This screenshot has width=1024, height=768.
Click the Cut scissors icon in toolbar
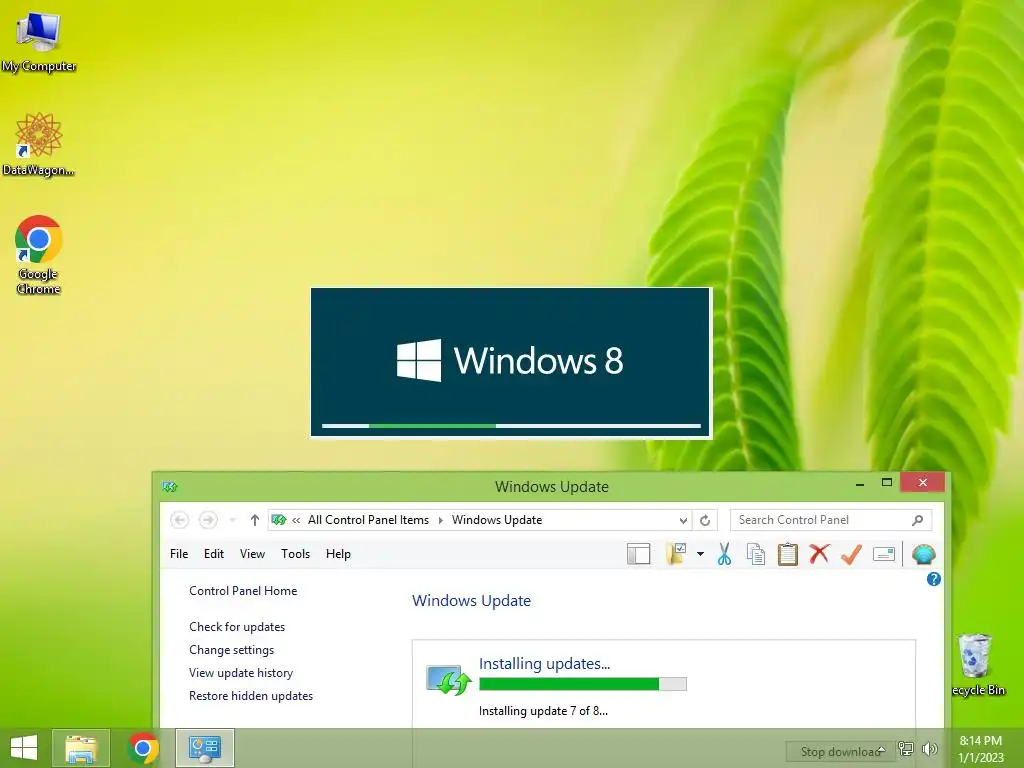pyautogui.click(x=724, y=554)
